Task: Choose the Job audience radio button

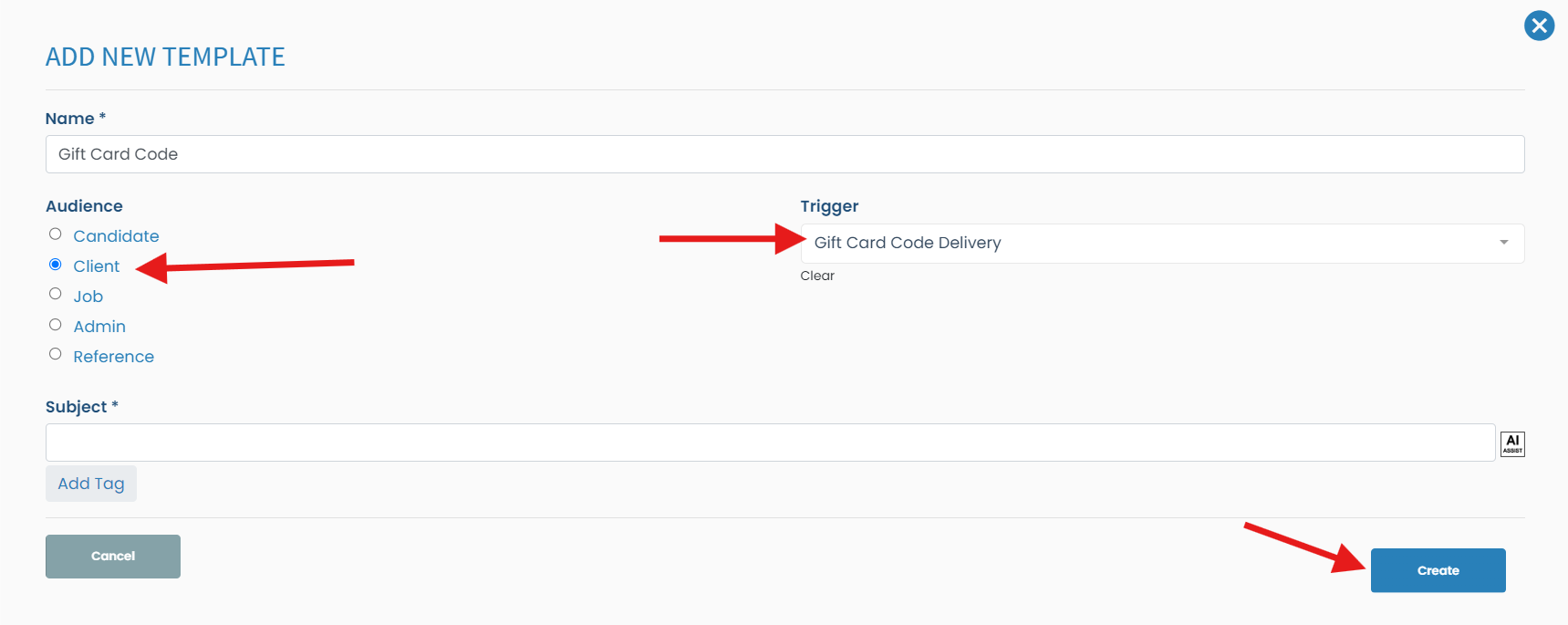Action: (x=56, y=294)
